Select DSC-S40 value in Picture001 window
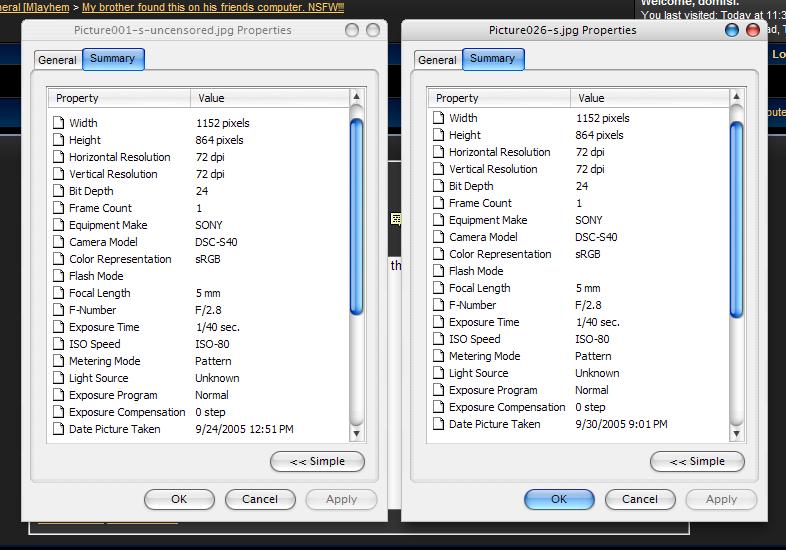786x550 pixels. pyautogui.click(x=216, y=242)
